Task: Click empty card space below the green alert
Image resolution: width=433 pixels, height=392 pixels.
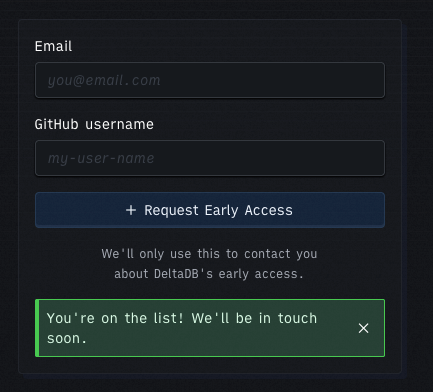Action: [210, 365]
